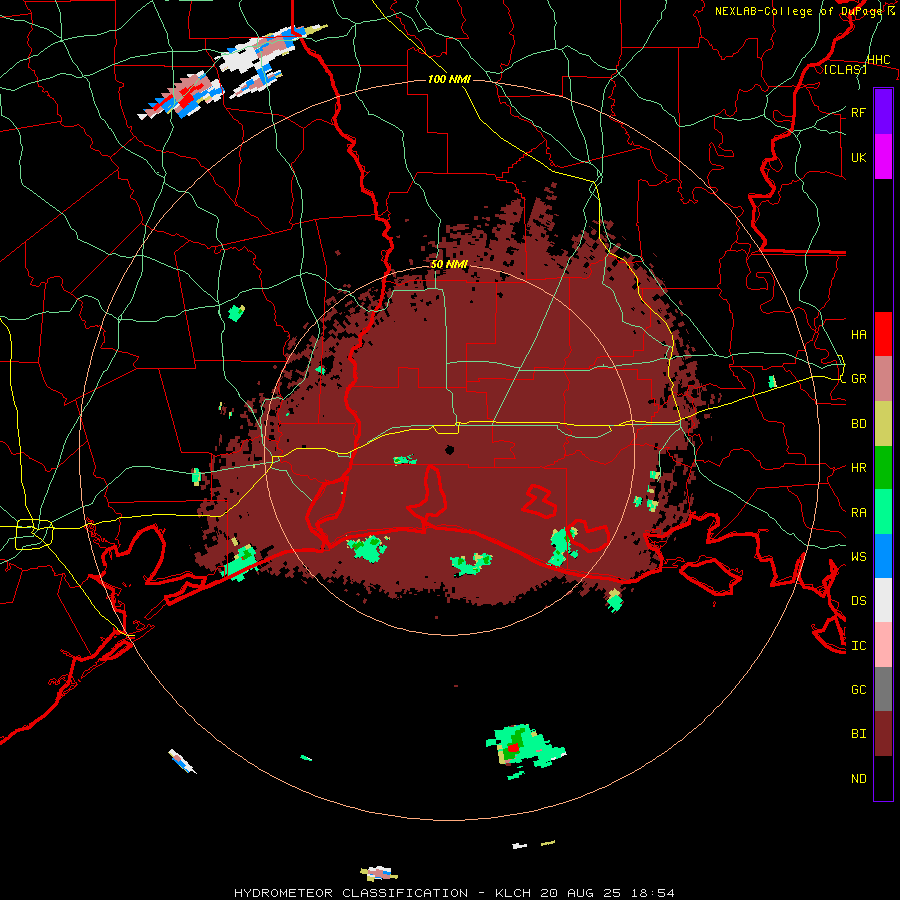This screenshot has height=900, width=900.
Task: Click the dark green HR legend swatch
Action: pyautogui.click(x=883, y=468)
